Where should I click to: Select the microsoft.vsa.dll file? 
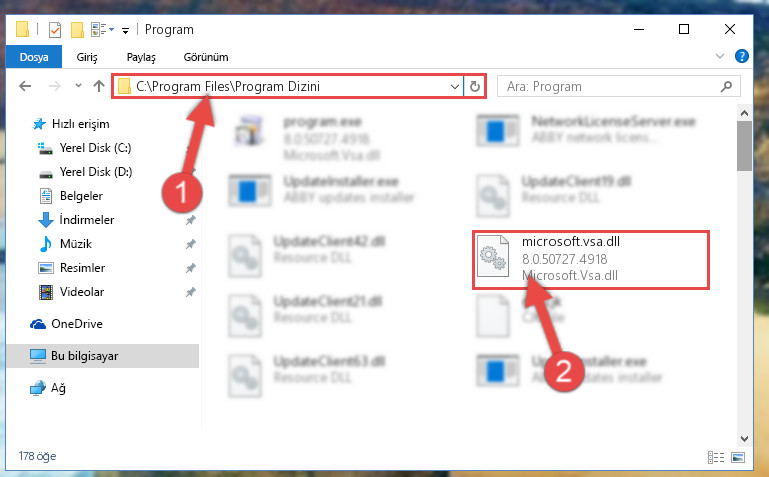(591, 260)
